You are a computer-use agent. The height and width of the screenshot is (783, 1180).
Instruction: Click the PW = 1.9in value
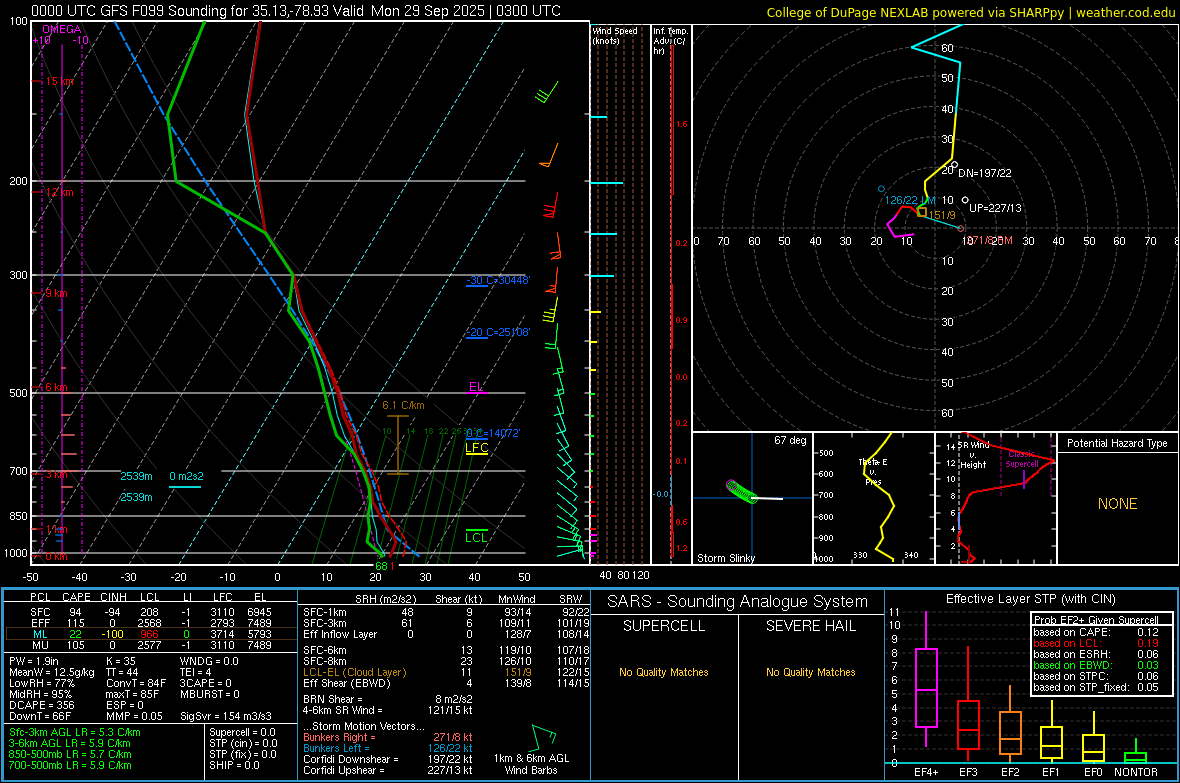[34, 661]
